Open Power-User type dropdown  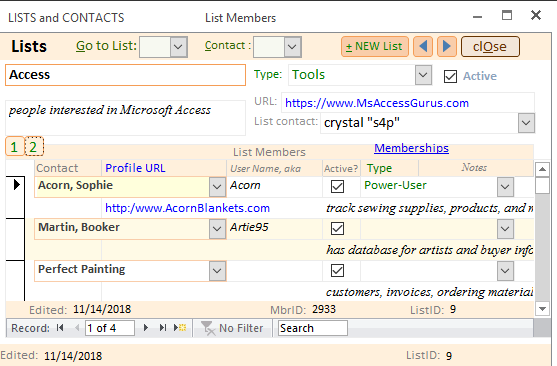pos(505,187)
